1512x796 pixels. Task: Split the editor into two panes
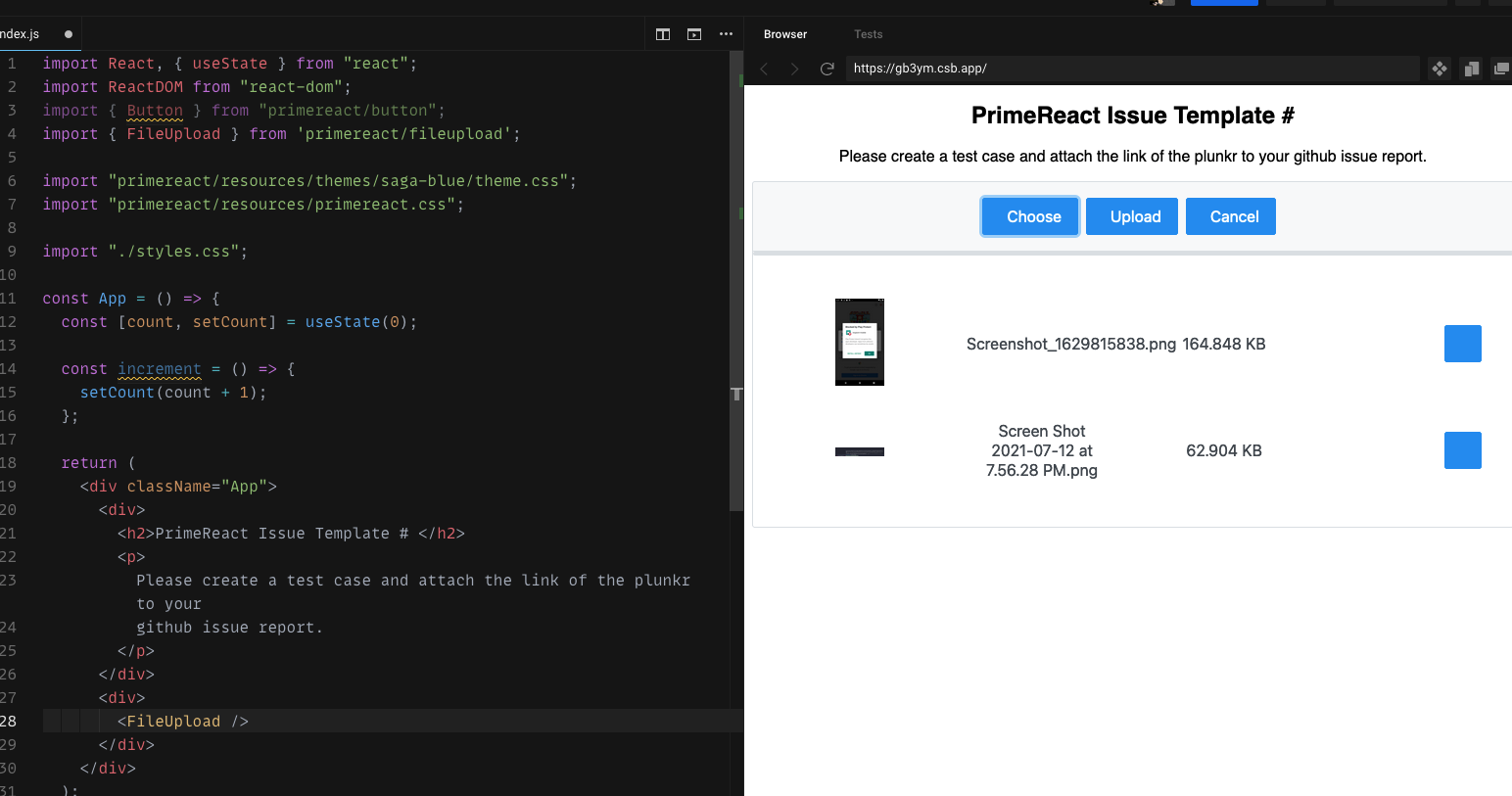click(x=662, y=33)
